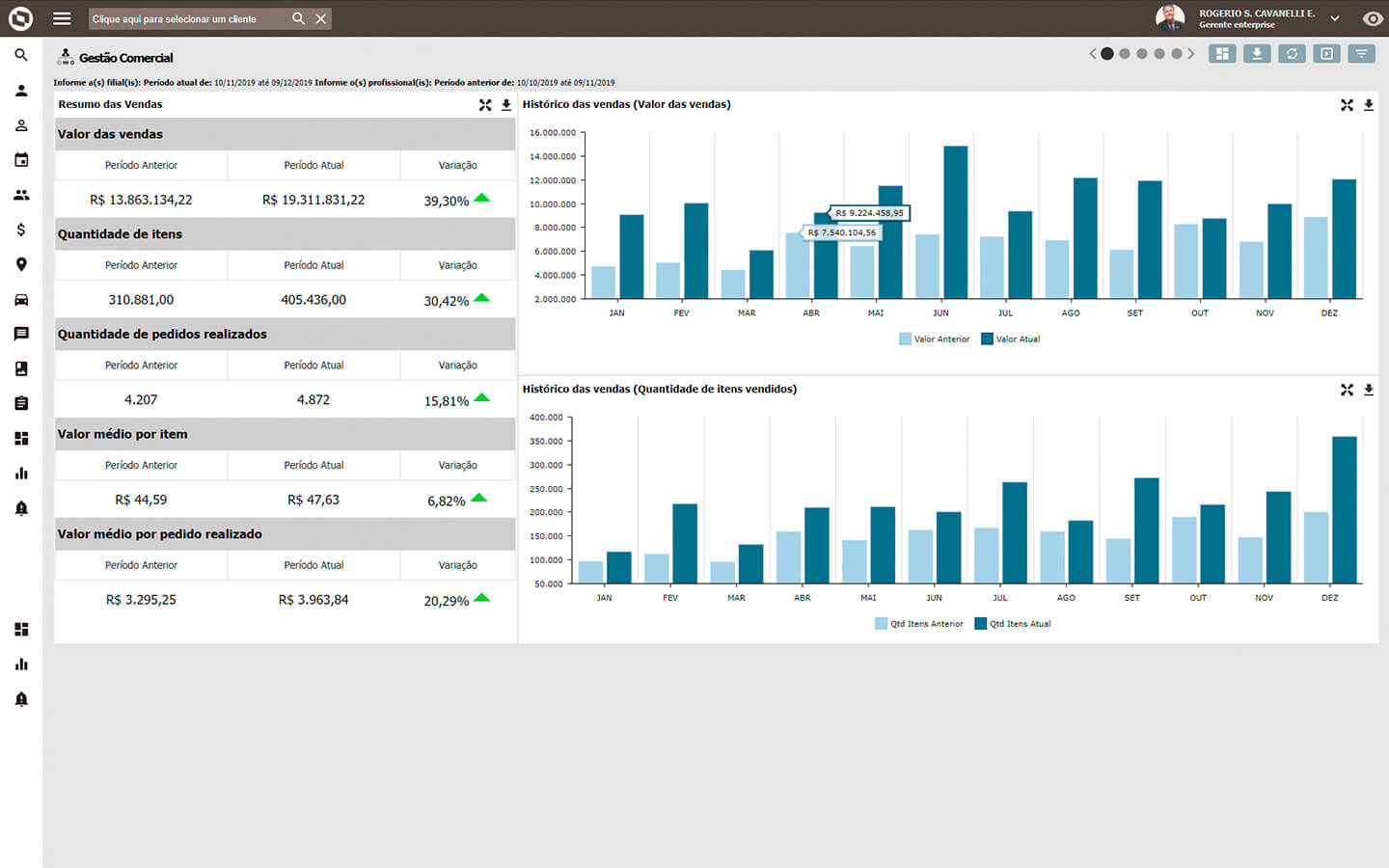Click the client search input field
This screenshot has height=868, width=1389.
pos(188,18)
